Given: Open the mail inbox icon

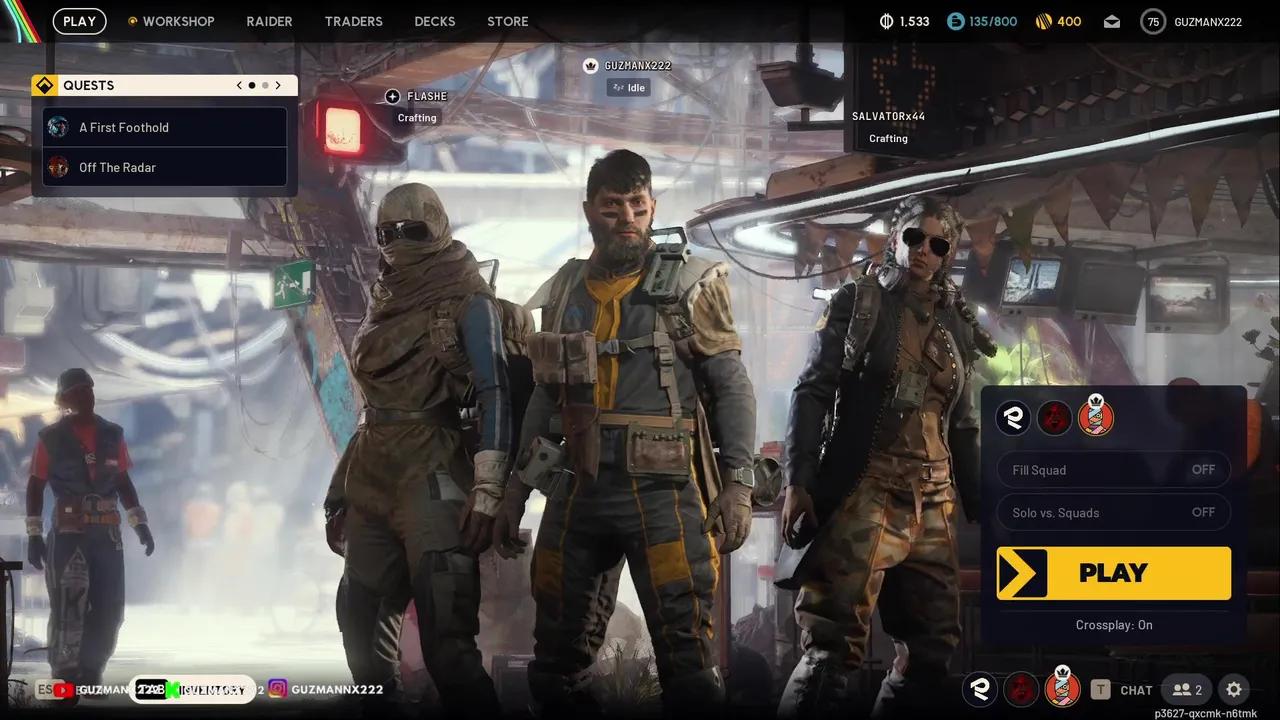Looking at the screenshot, I should tap(1112, 21).
